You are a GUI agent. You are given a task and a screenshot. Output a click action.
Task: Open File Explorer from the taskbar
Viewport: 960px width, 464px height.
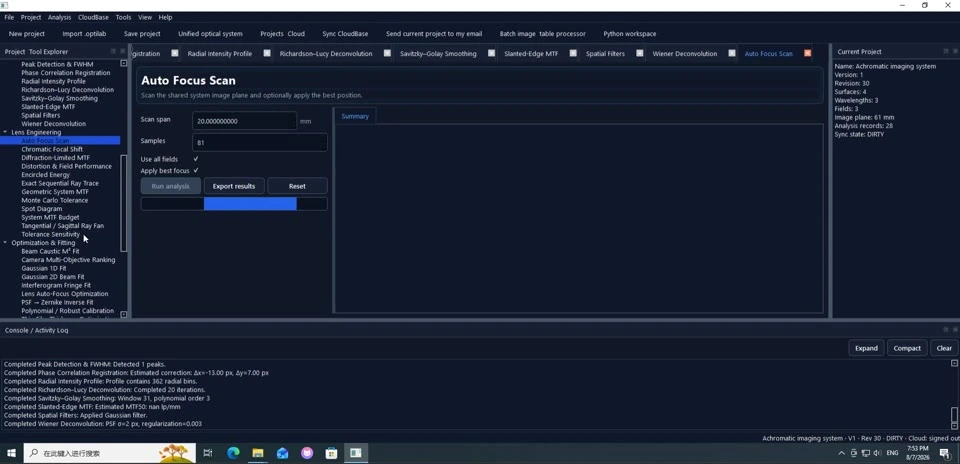click(x=258, y=453)
